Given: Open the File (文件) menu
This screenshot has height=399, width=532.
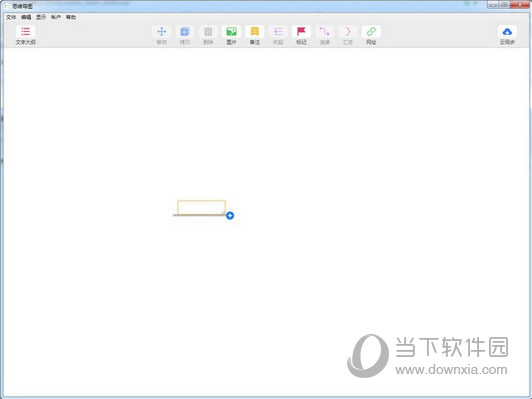Looking at the screenshot, I should (11, 17).
